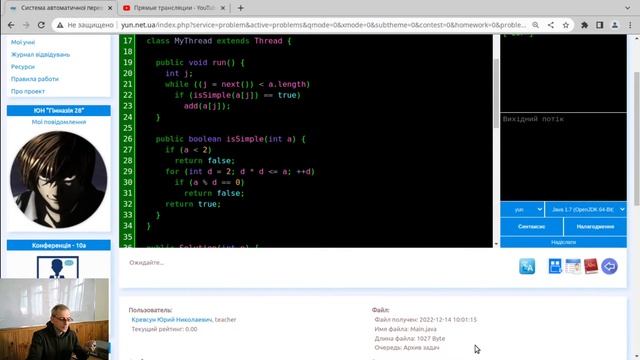Viewport: 640px width, 360px height.
Task: Open the Про проект link
Action: (x=28, y=91)
